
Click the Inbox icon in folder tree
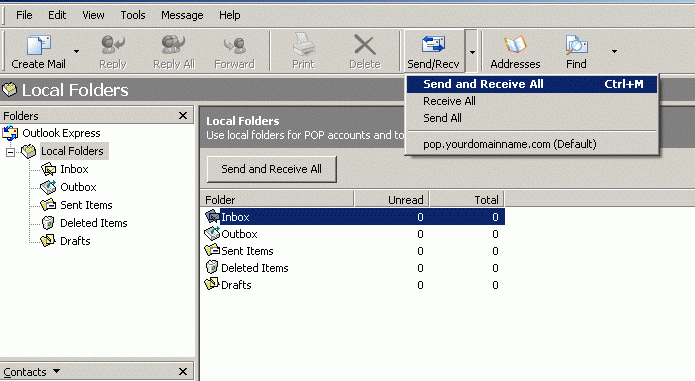click(x=48, y=169)
